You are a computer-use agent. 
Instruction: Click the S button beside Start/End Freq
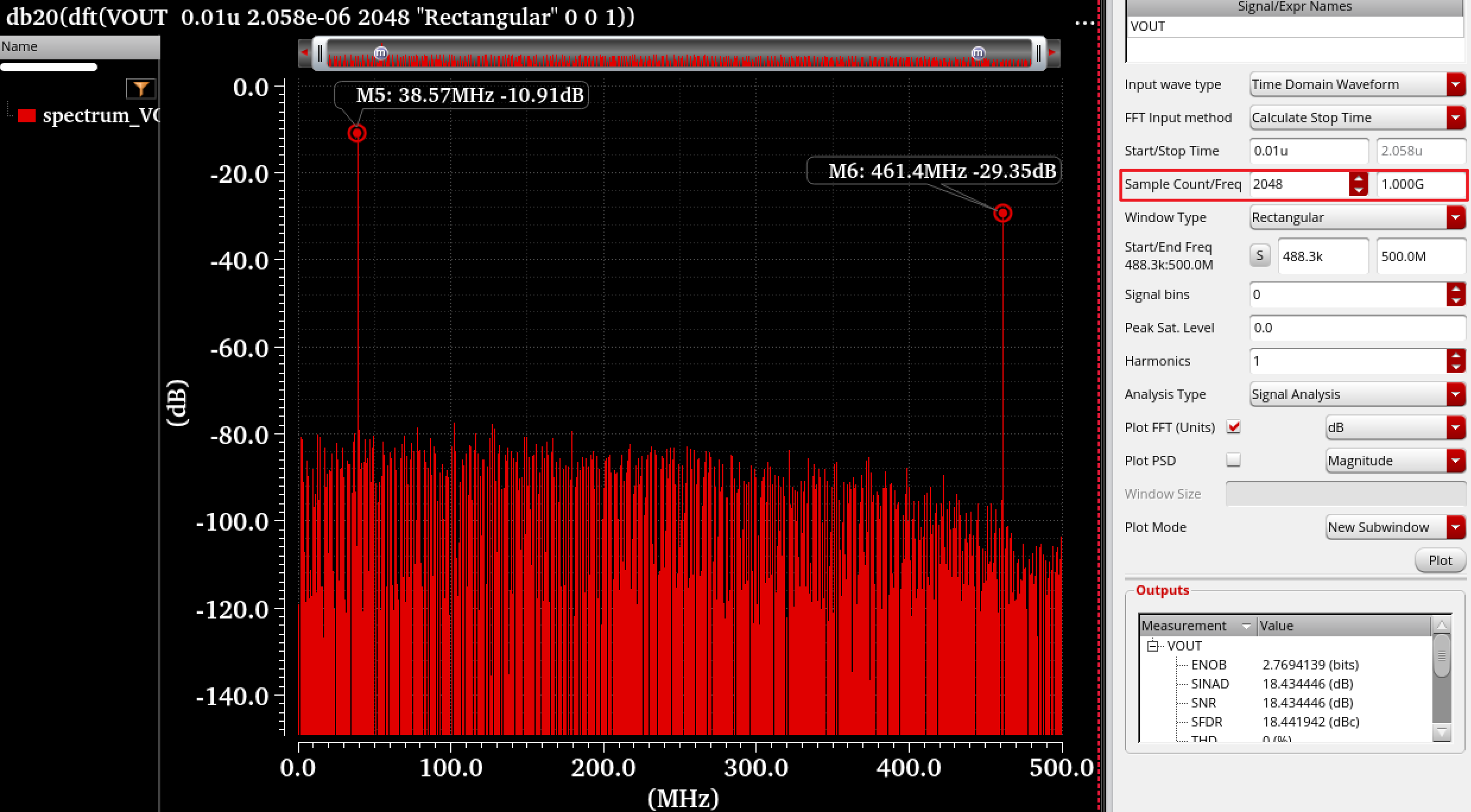click(1260, 256)
